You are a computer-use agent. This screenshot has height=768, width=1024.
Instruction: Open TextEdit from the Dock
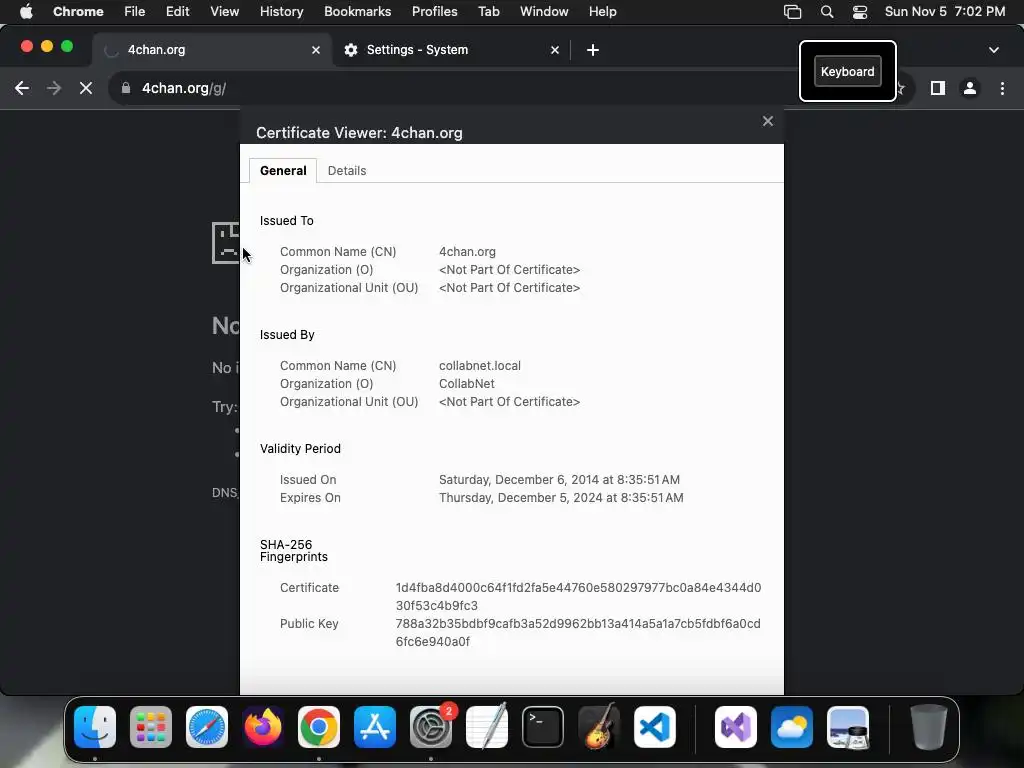tap(487, 727)
